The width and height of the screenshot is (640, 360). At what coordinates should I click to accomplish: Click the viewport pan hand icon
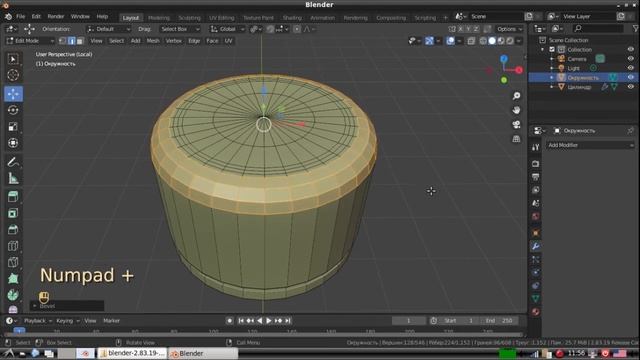[x=516, y=110]
